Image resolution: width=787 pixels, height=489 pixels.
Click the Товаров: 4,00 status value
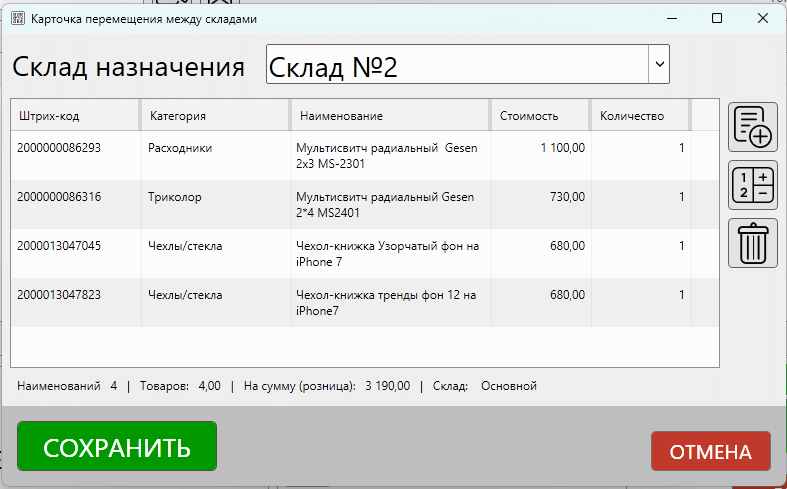coord(180,386)
